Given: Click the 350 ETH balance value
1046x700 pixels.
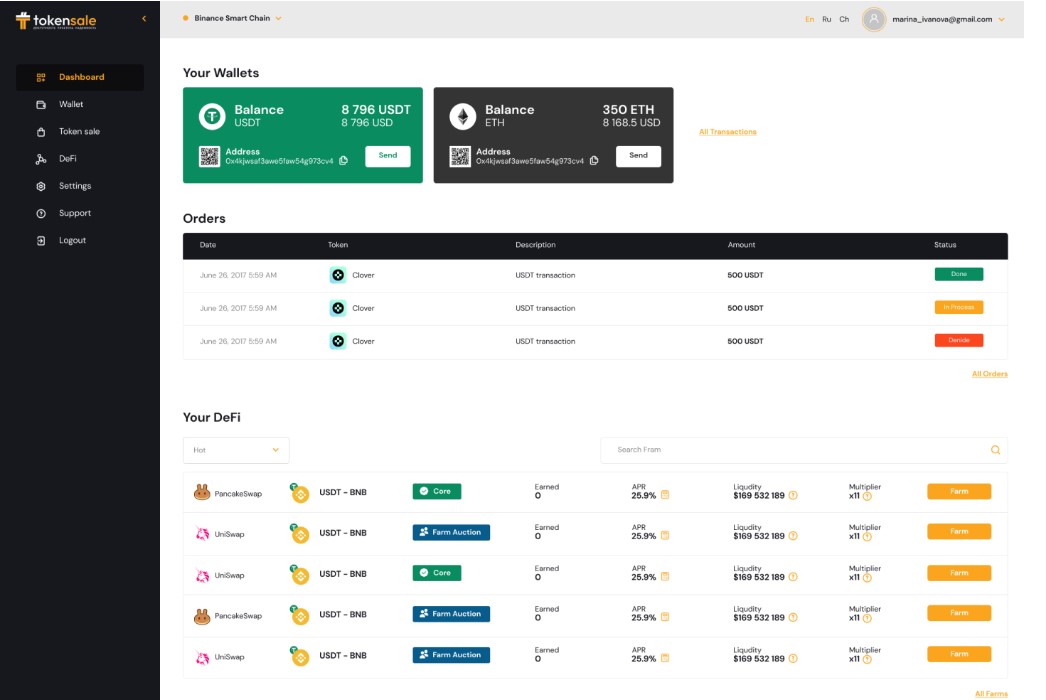Looking at the screenshot, I should tap(628, 109).
